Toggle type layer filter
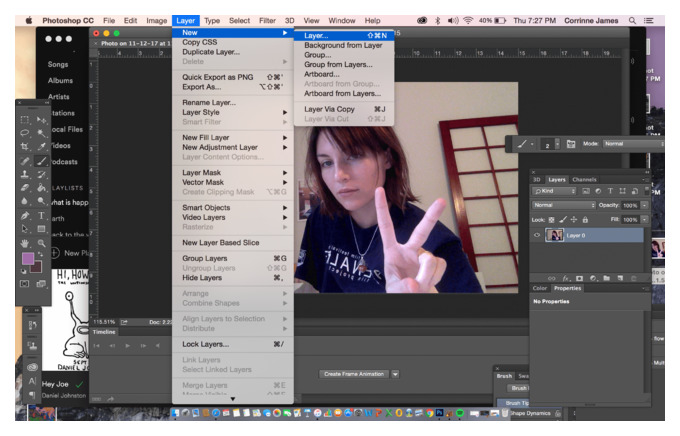The height and width of the screenshot is (436, 680). pos(610,191)
